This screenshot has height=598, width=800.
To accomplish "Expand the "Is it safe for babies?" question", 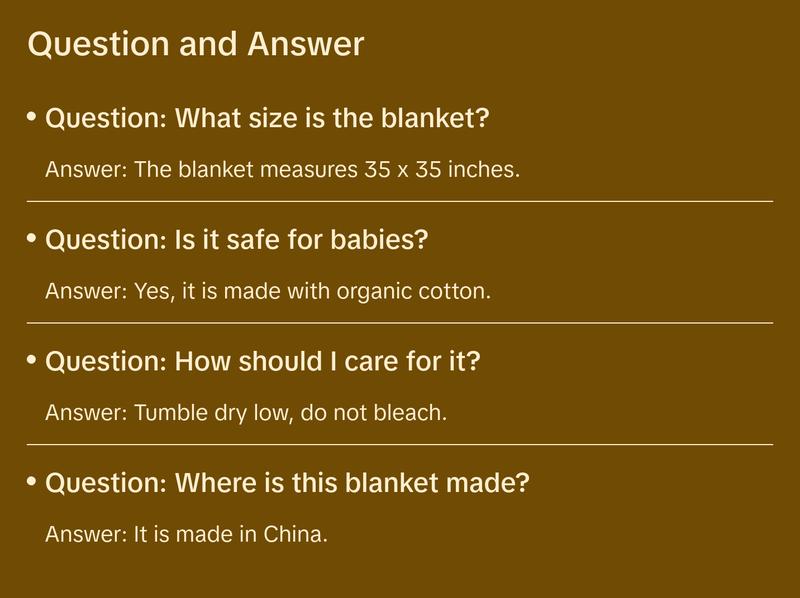I will tap(237, 240).
